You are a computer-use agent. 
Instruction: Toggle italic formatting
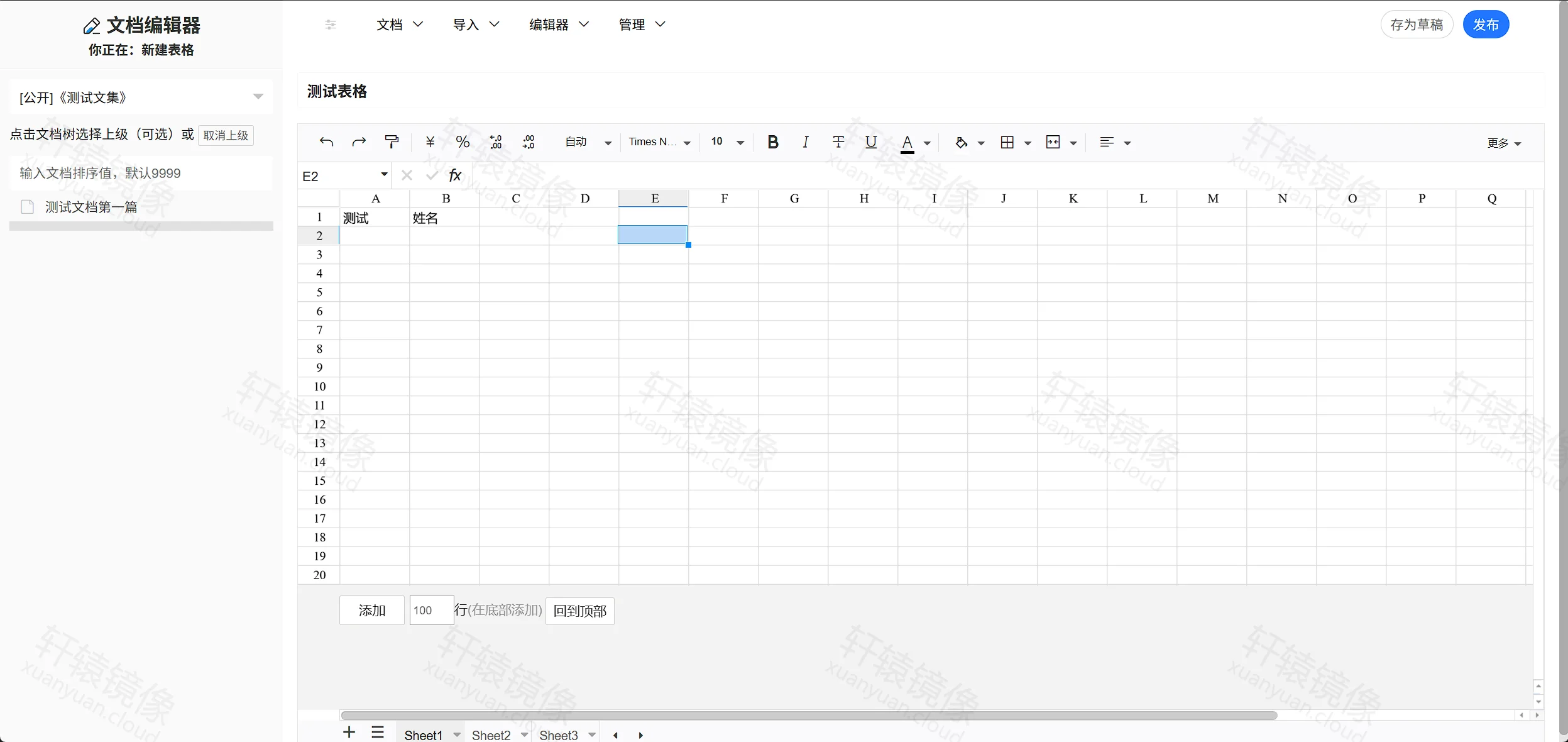pyautogui.click(x=806, y=142)
